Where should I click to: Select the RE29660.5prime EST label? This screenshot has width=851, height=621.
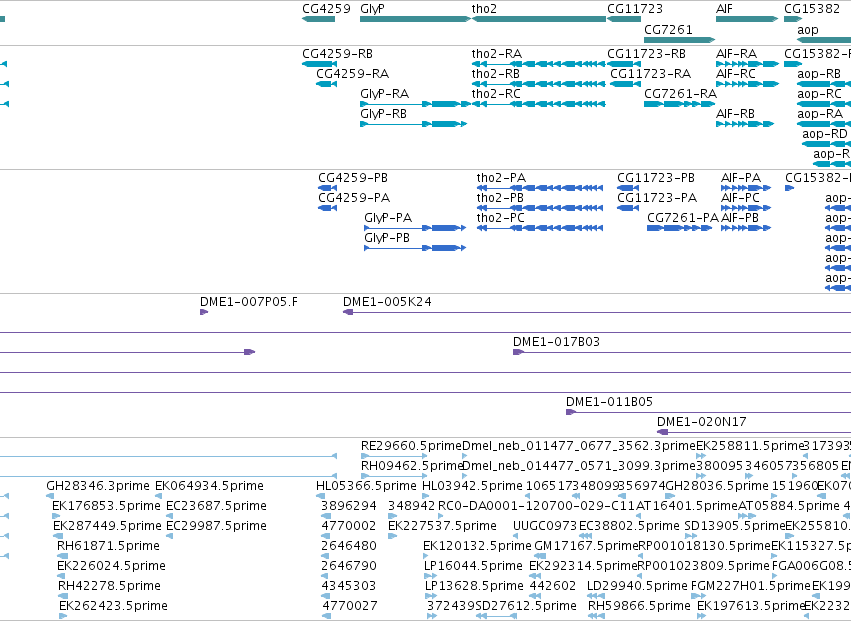pos(411,446)
